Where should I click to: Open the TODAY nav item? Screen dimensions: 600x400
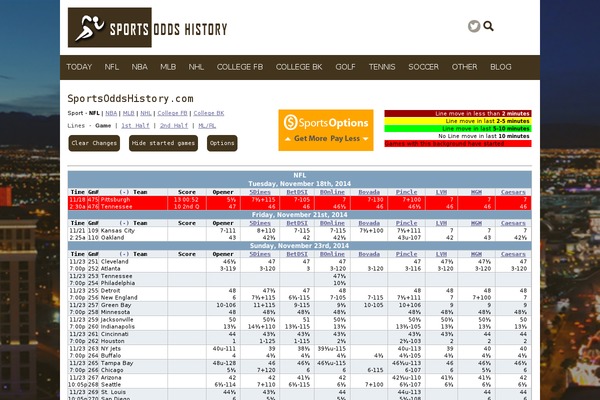click(x=79, y=67)
